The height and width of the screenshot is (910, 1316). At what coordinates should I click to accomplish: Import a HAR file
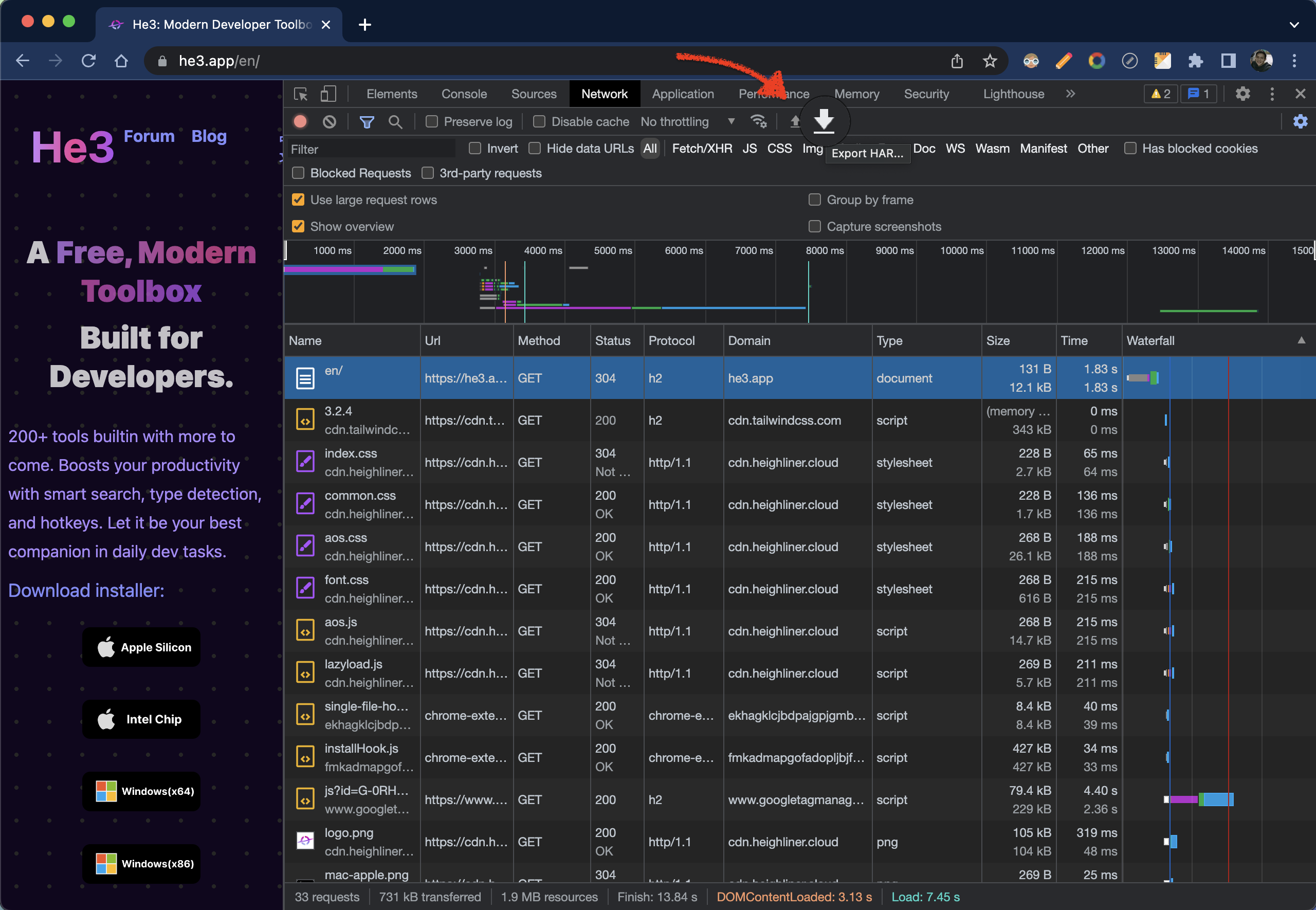click(x=796, y=121)
